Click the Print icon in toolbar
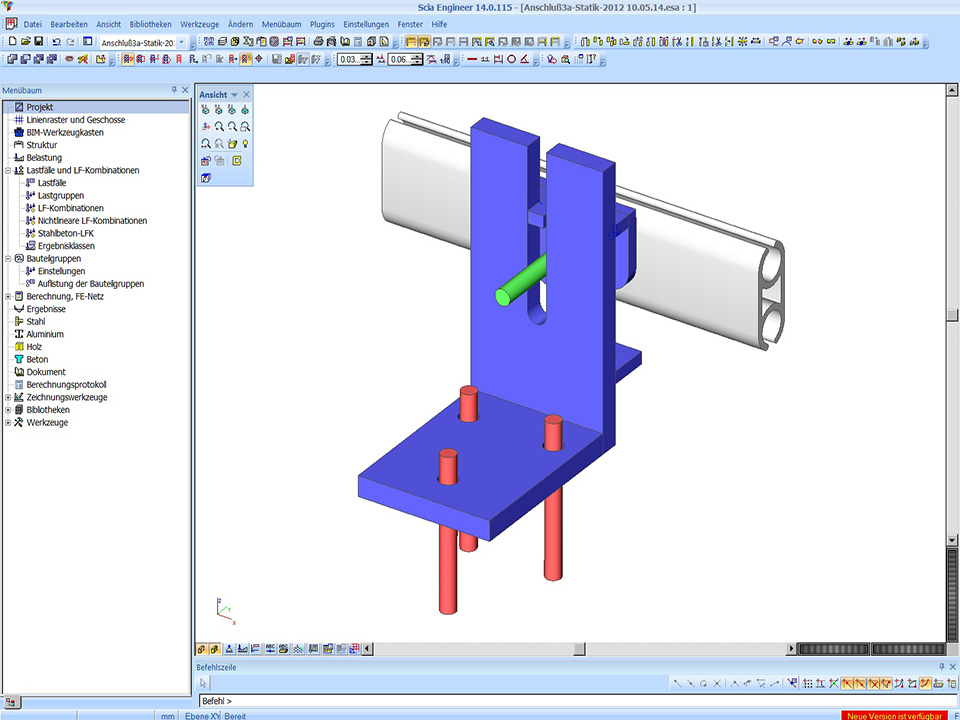 [318, 42]
